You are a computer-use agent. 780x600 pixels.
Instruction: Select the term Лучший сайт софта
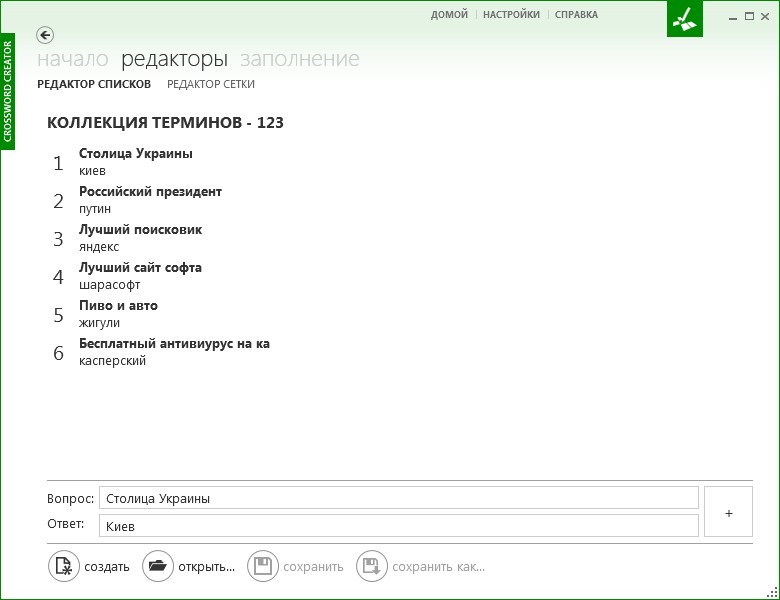140,268
